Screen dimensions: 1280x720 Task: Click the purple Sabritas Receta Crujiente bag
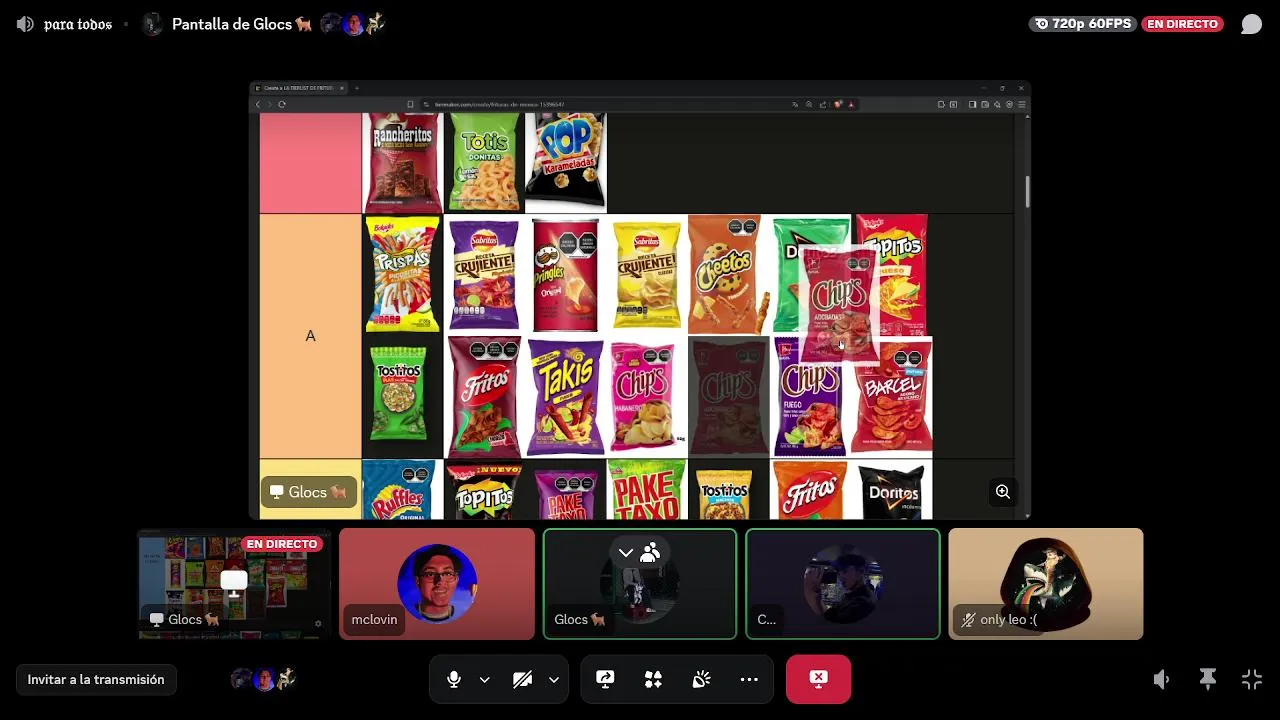[484, 275]
